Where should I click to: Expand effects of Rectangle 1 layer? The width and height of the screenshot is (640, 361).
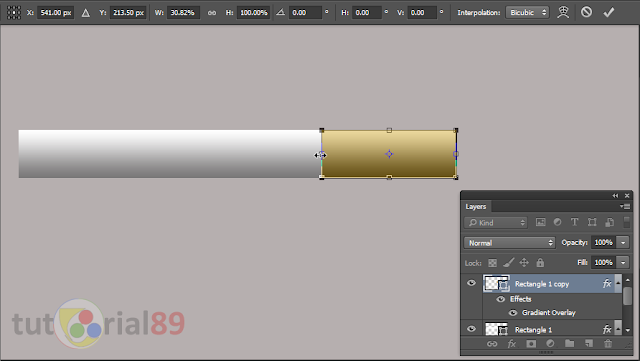point(618,329)
